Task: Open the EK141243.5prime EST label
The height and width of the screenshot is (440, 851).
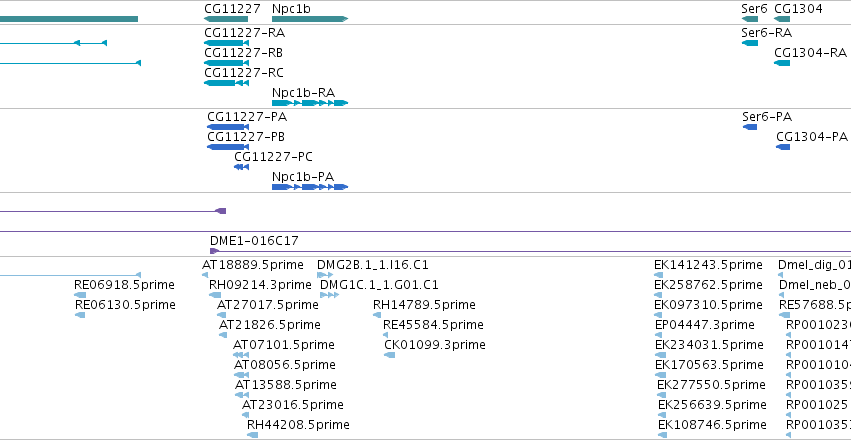Action: click(x=708, y=265)
